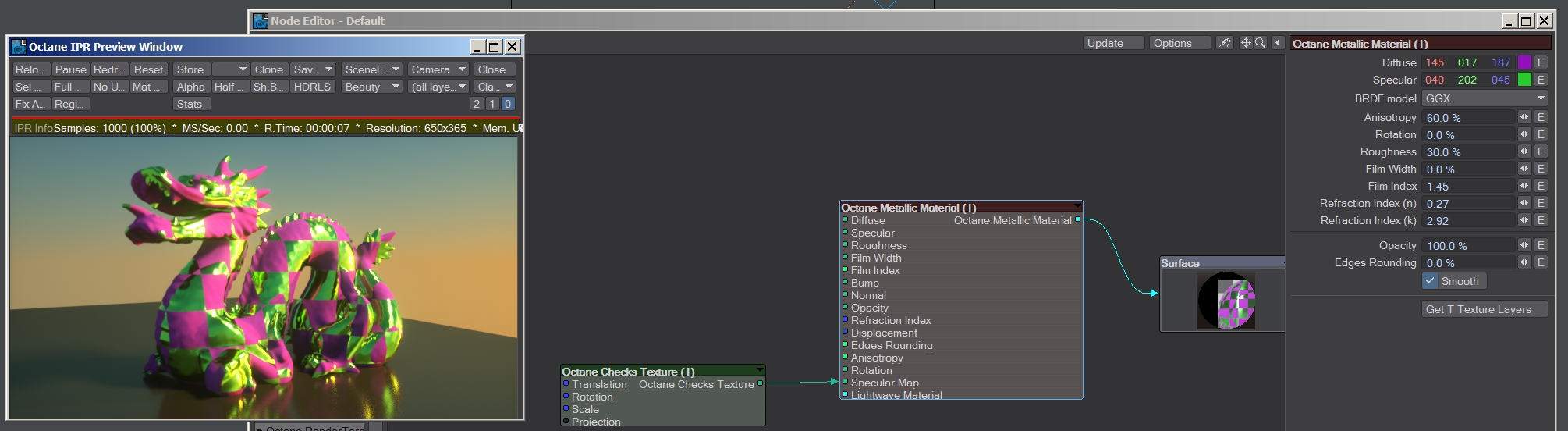Click the Edges Rounding mini-slider arrows icon

[1524, 262]
